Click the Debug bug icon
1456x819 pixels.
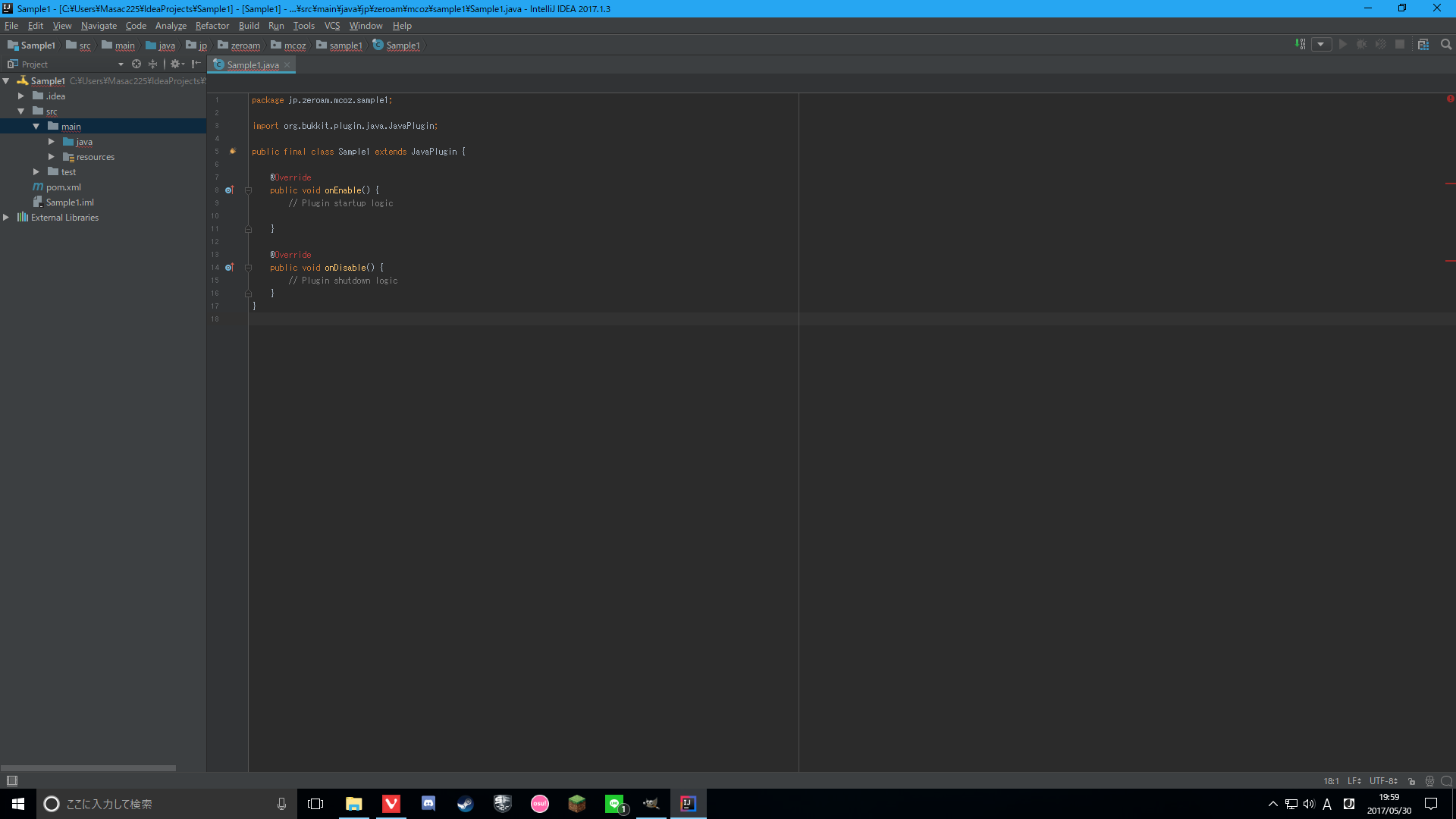(x=1362, y=45)
